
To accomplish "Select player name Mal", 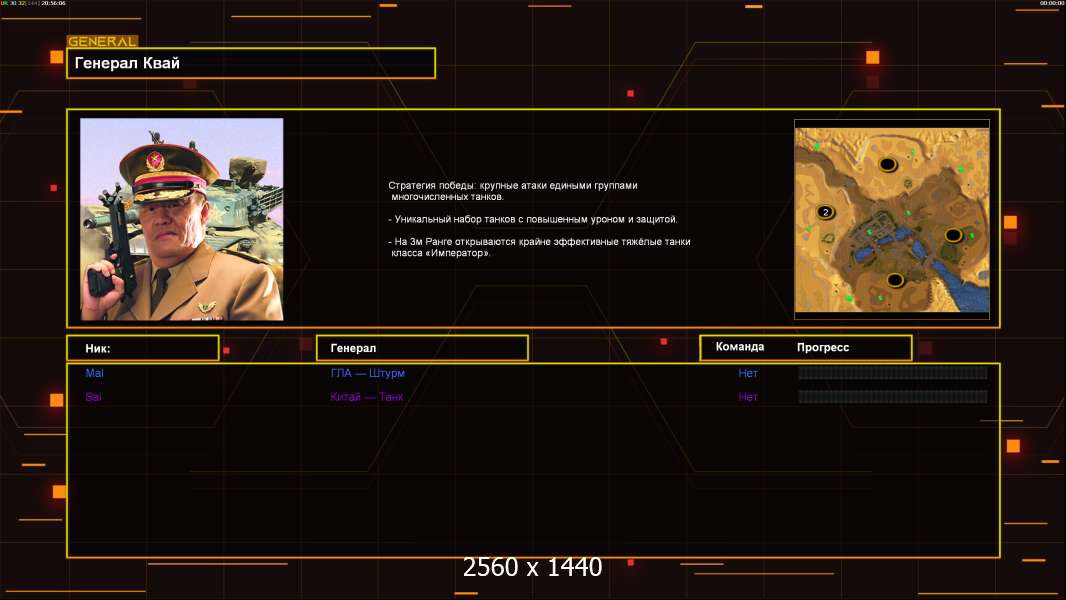I will pyautogui.click(x=94, y=373).
